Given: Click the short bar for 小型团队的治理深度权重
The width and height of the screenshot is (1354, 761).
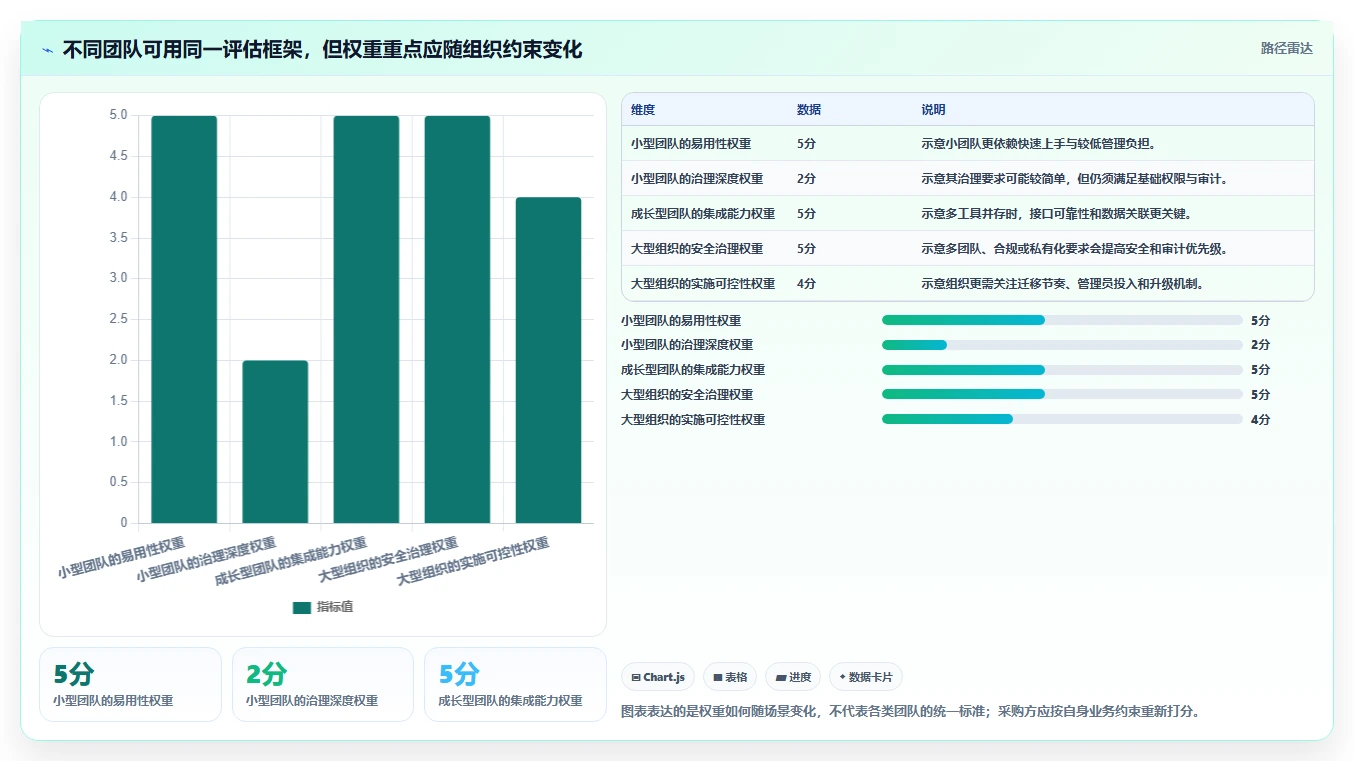Looking at the screenshot, I should click(x=275, y=441).
